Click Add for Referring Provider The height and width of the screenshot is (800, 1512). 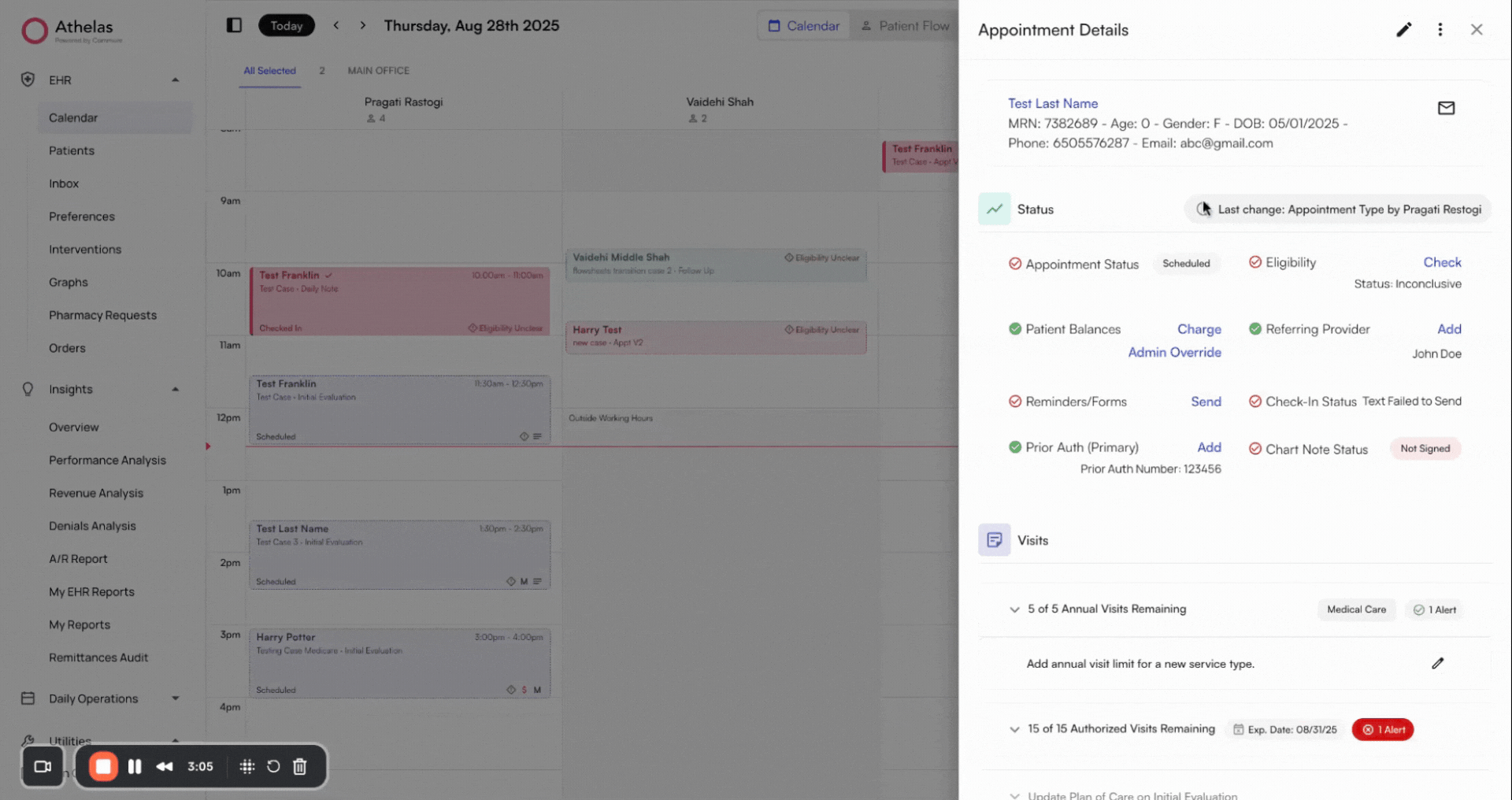tap(1449, 329)
